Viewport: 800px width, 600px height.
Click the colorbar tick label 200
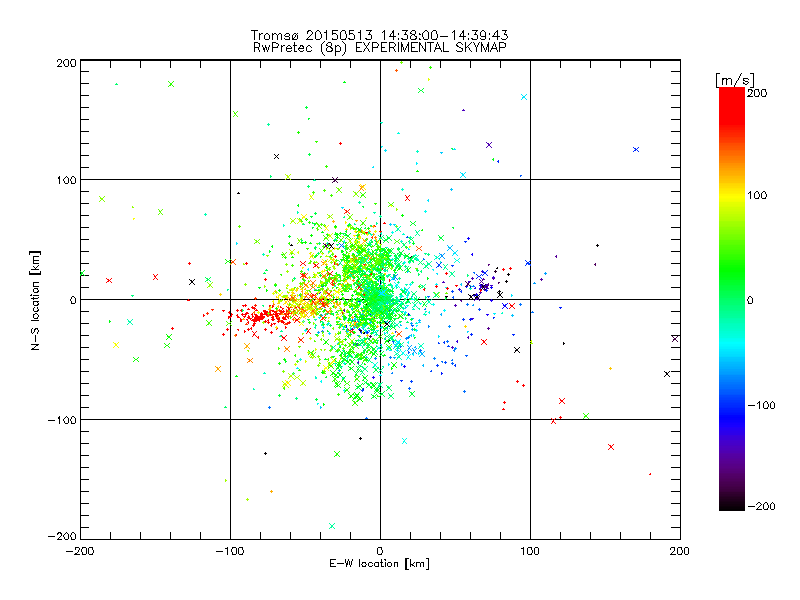pos(757,93)
